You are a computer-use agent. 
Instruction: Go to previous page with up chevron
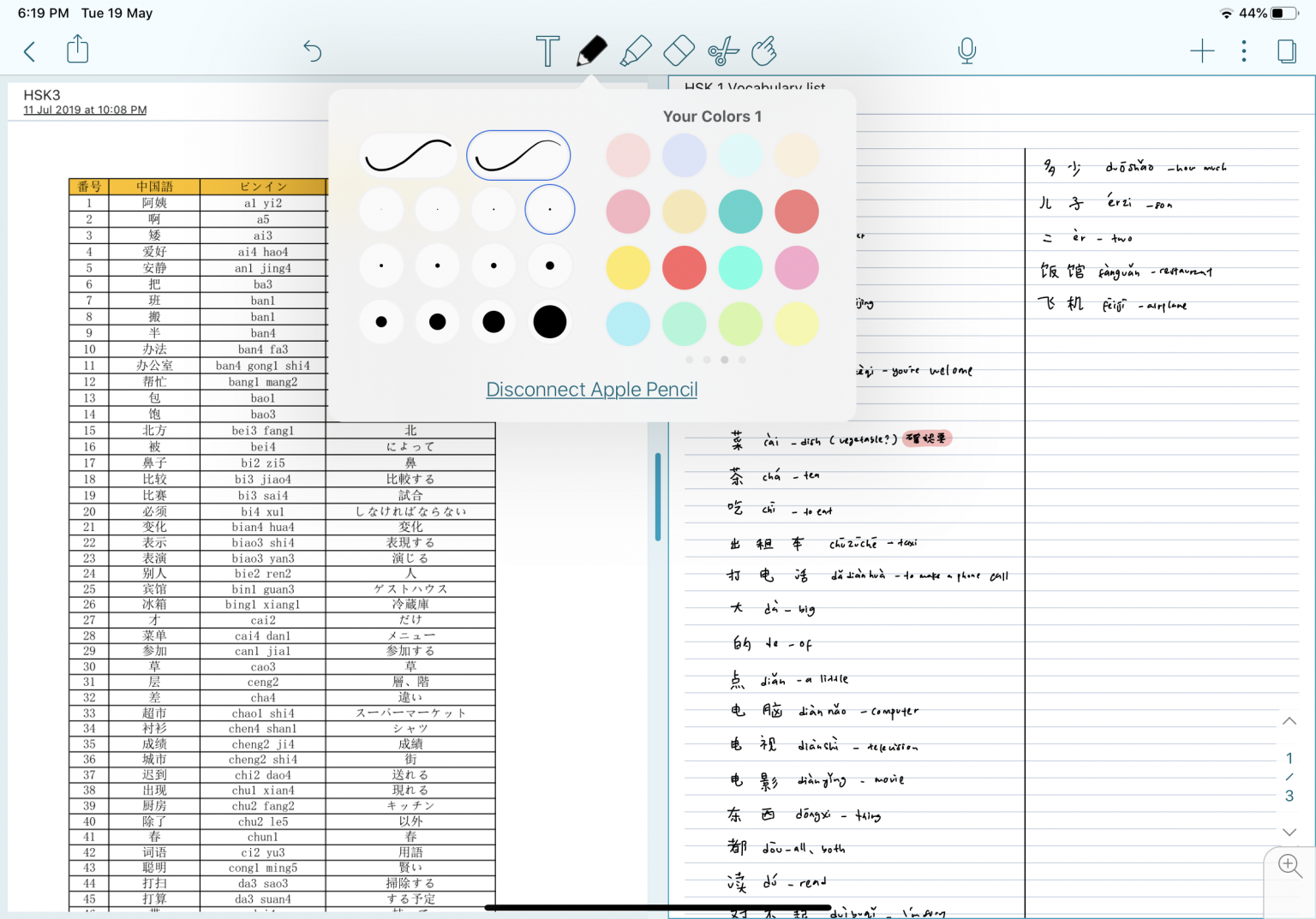pos(1289,722)
